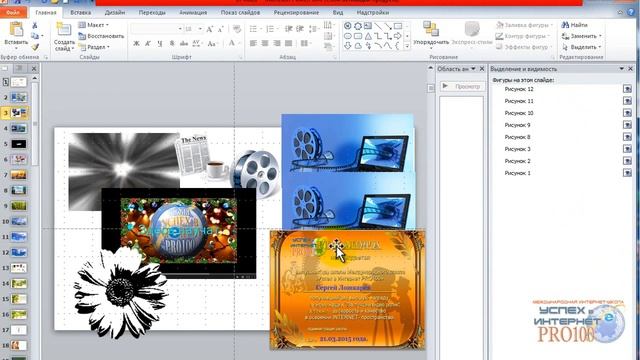Switch to the Анимация tab
This screenshot has height=360, width=640.
tap(193, 13)
